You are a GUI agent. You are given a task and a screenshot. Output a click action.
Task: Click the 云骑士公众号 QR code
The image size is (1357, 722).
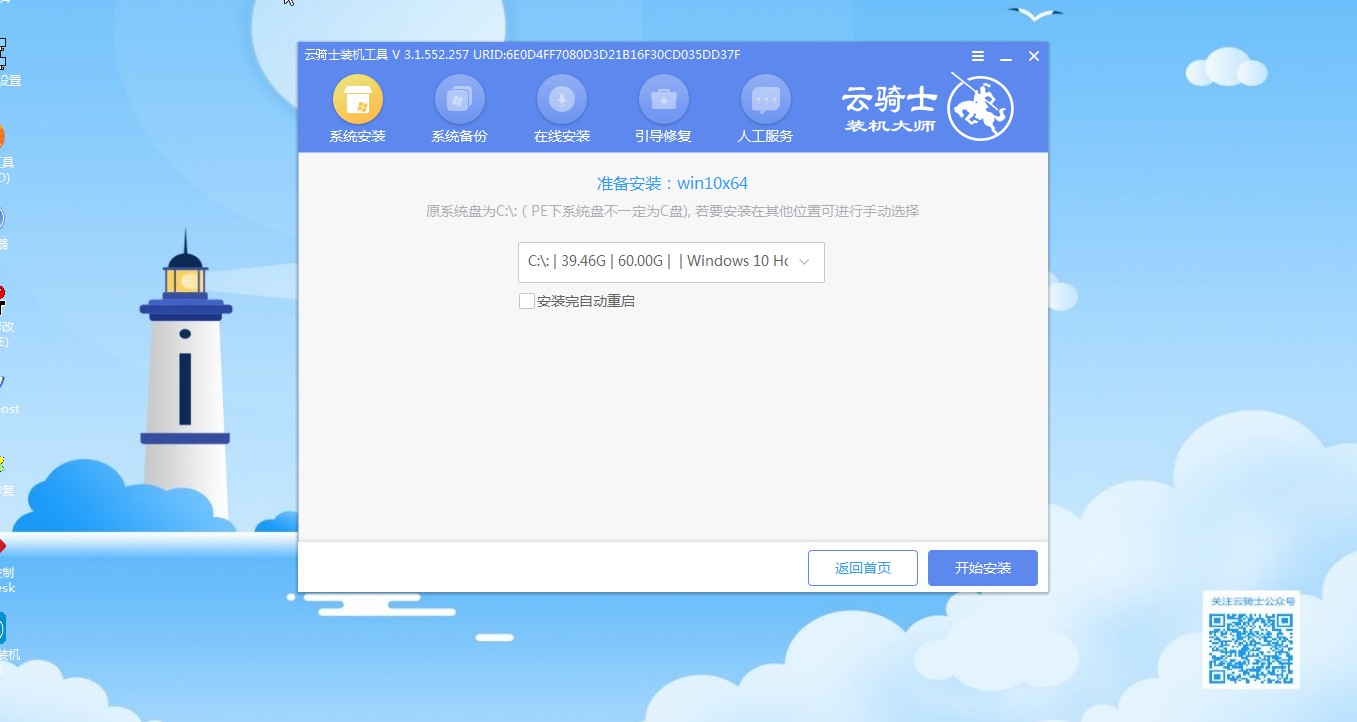[x=1250, y=650]
